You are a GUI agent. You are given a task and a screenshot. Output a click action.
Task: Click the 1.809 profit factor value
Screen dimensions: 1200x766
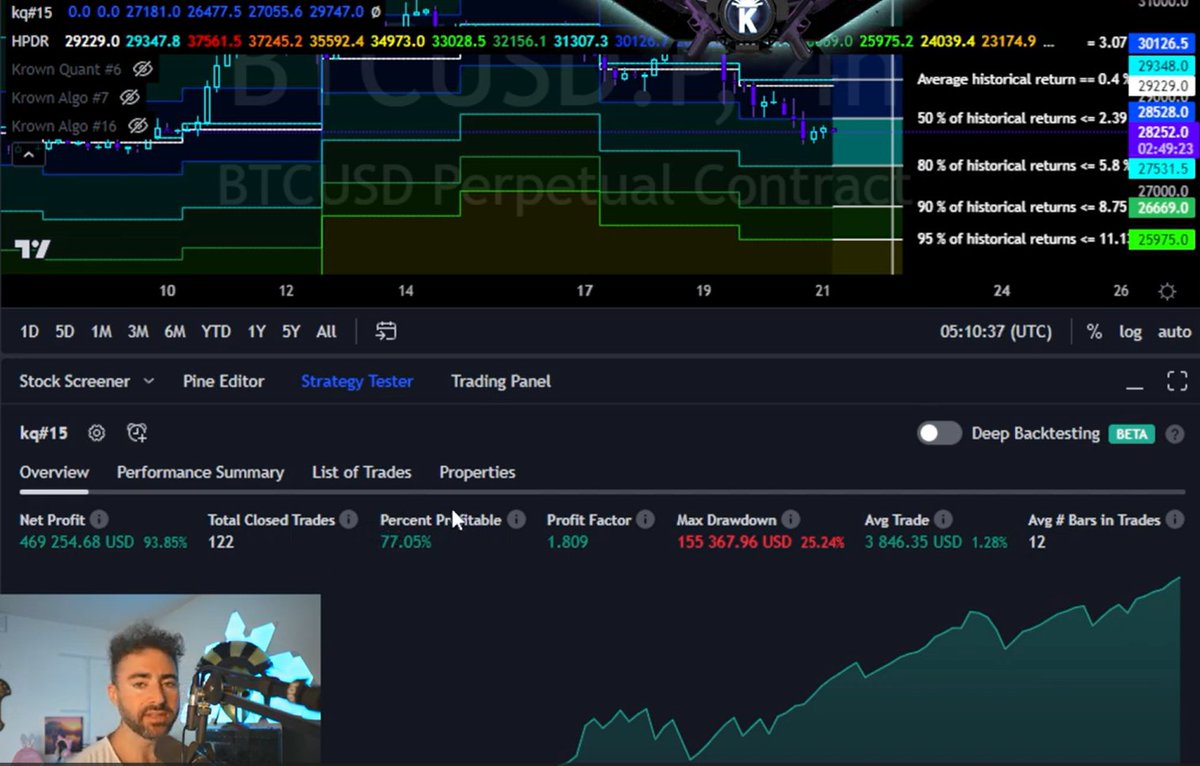pos(567,542)
